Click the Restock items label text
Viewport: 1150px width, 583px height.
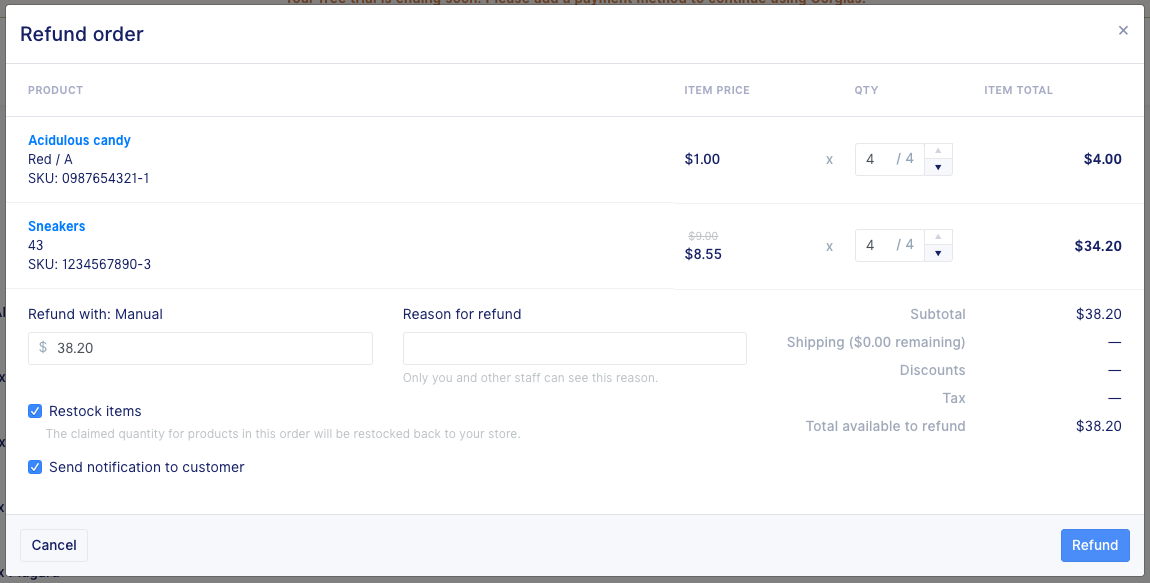(x=95, y=411)
